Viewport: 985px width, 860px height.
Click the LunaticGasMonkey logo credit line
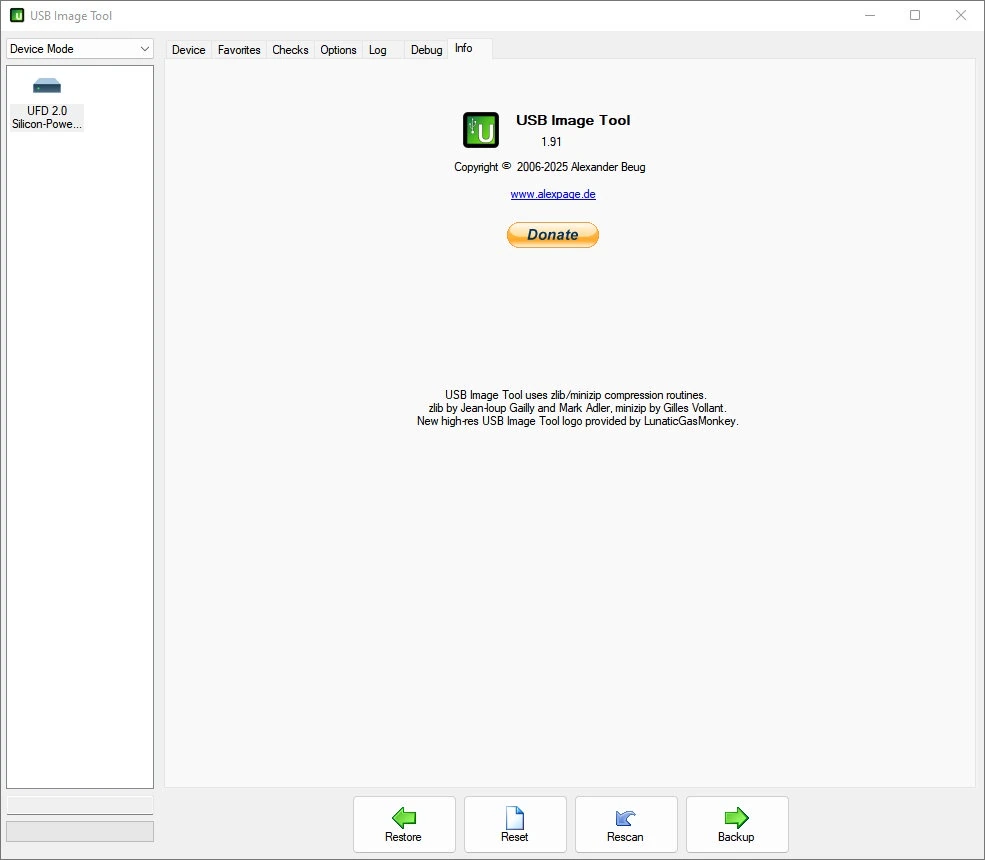point(577,421)
